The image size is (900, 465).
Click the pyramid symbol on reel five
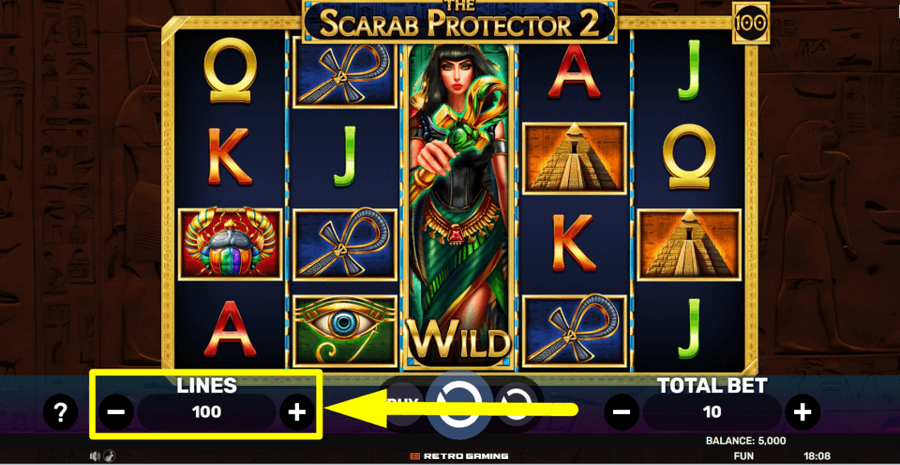689,245
